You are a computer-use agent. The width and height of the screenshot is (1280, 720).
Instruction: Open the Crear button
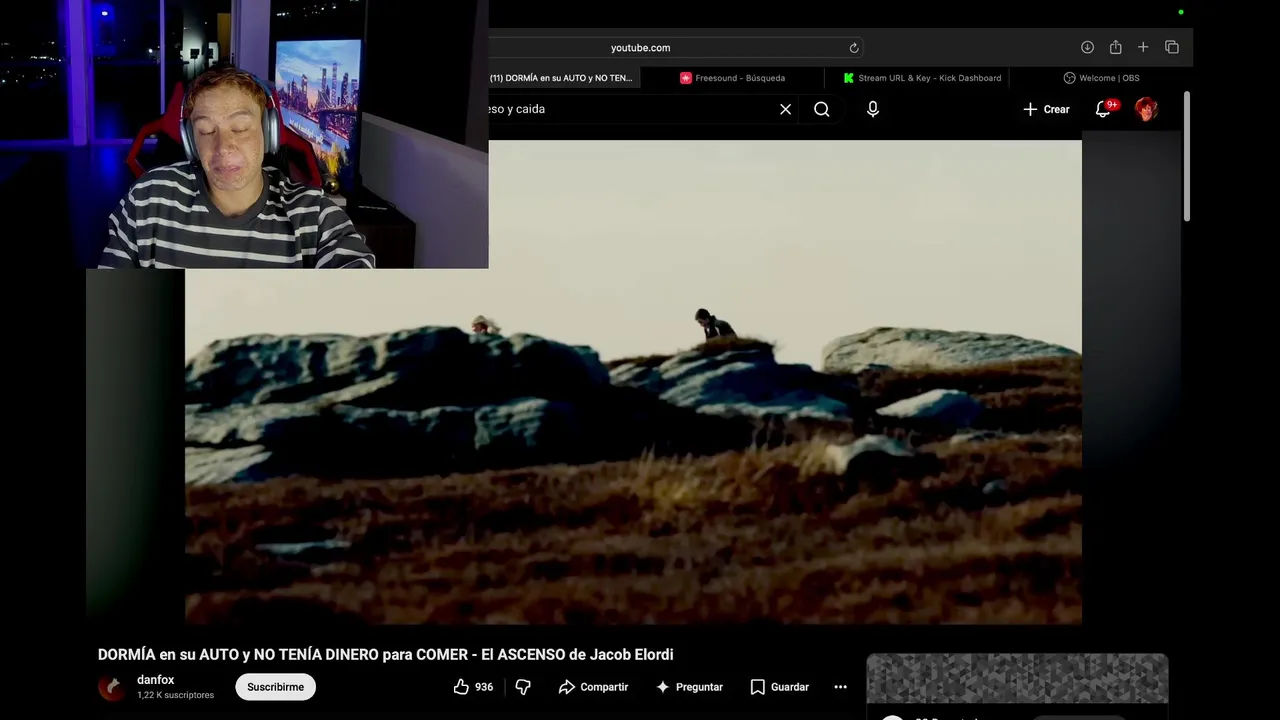tap(1046, 109)
